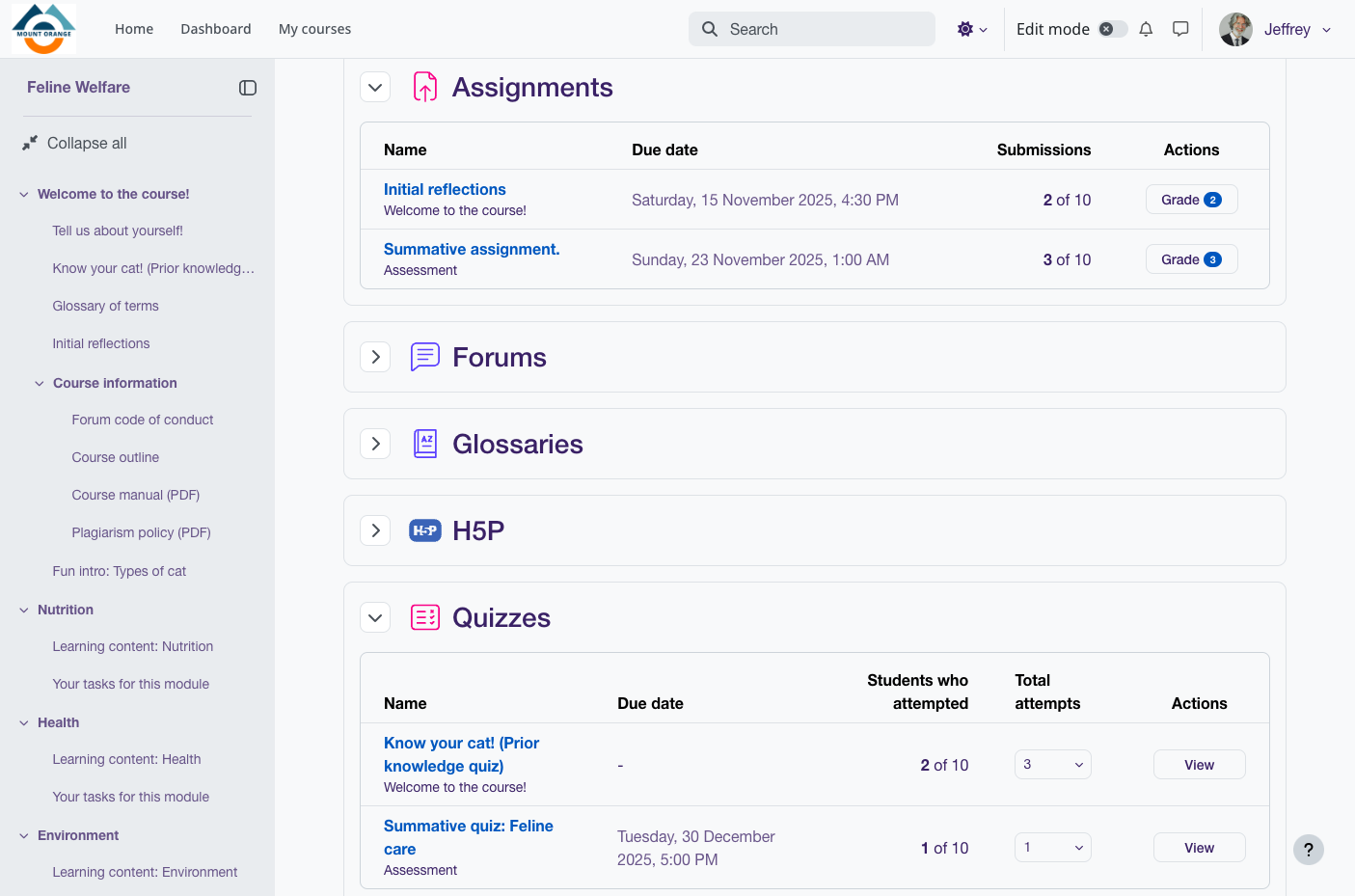Expand the H5P section

[x=375, y=530]
